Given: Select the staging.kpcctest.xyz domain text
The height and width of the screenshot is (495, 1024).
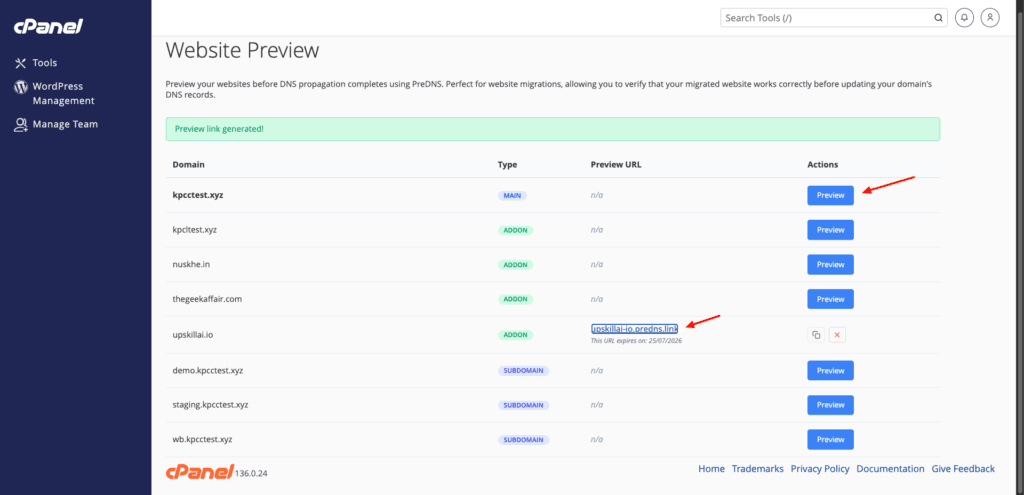Looking at the screenshot, I should pyautogui.click(x=210, y=405).
